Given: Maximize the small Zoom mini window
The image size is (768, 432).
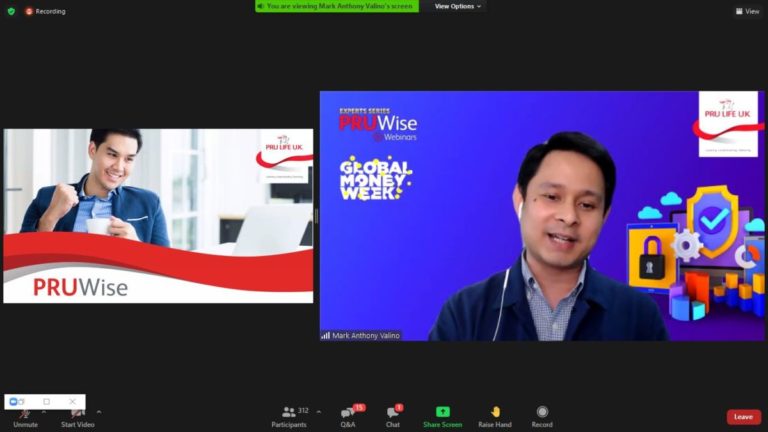Looking at the screenshot, I should (x=47, y=402).
